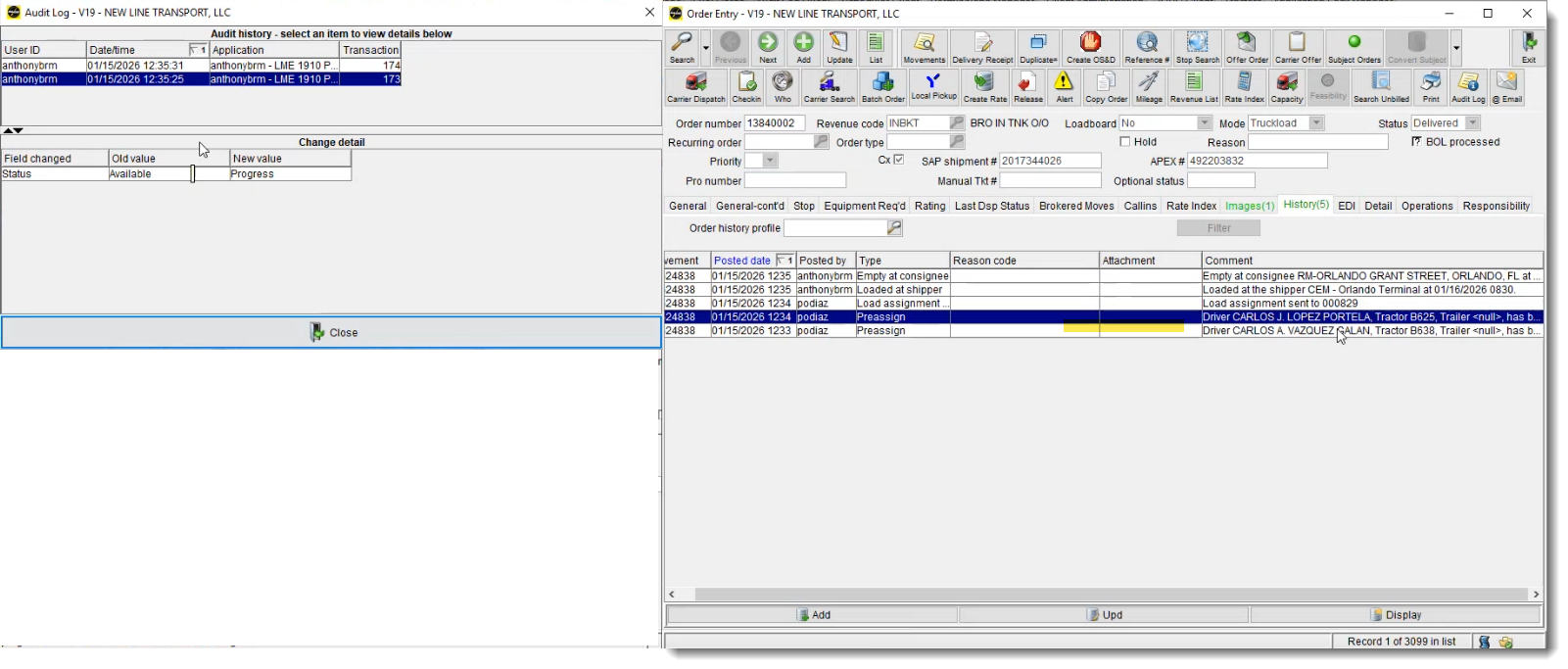The height and width of the screenshot is (669, 1568).
Task: Click Create Rate icon
Action: (x=984, y=86)
